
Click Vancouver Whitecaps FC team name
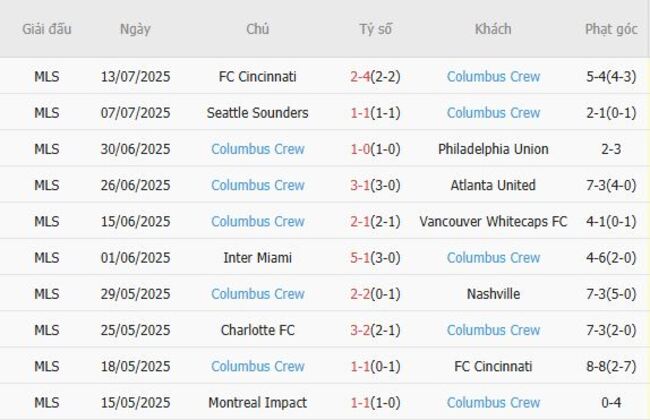pyautogui.click(x=493, y=221)
